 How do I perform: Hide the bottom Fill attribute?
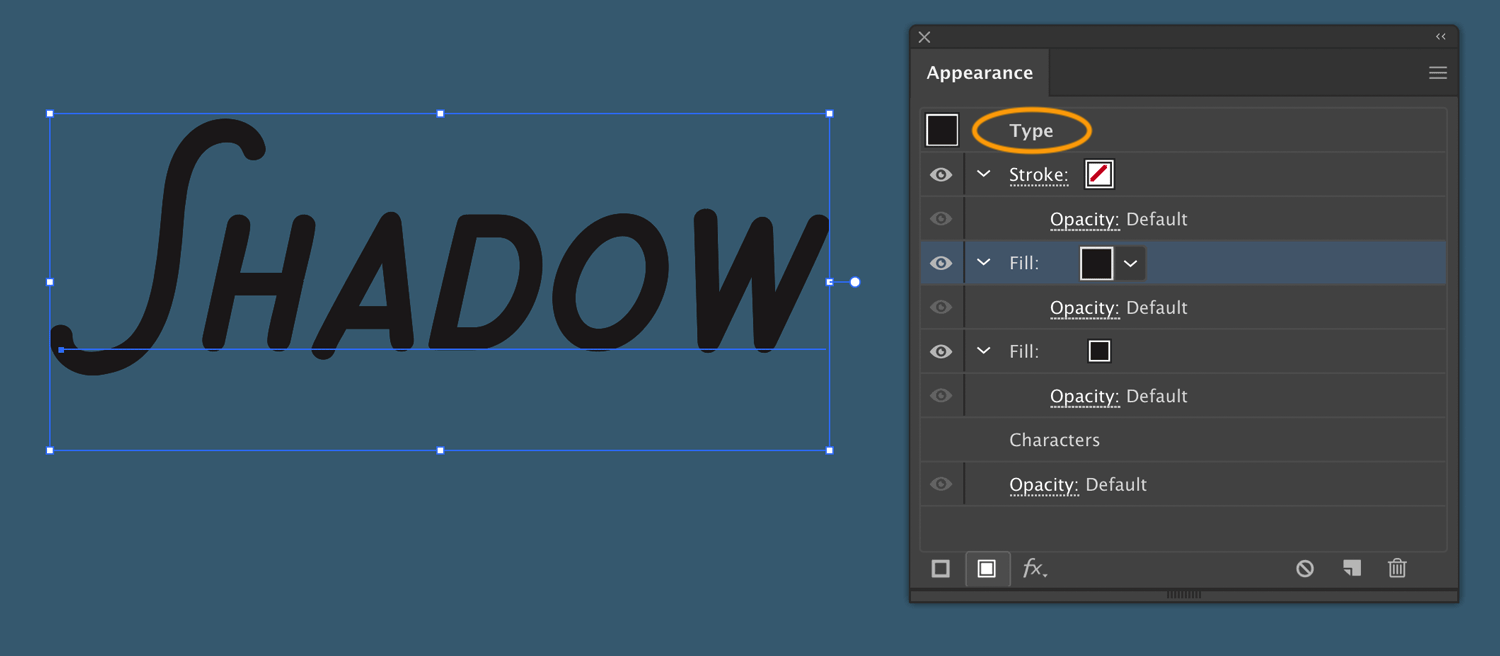point(940,351)
